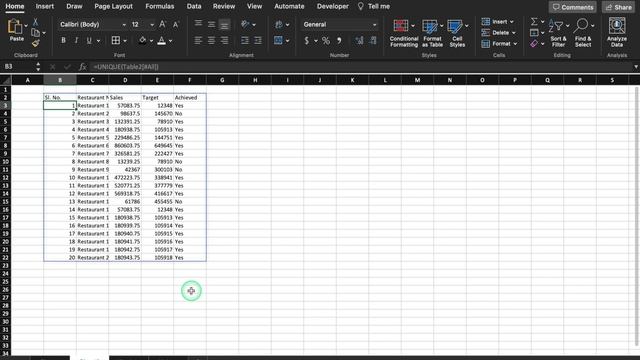
Task: Click the AutoSum sigma icon
Action: pos(534,22)
